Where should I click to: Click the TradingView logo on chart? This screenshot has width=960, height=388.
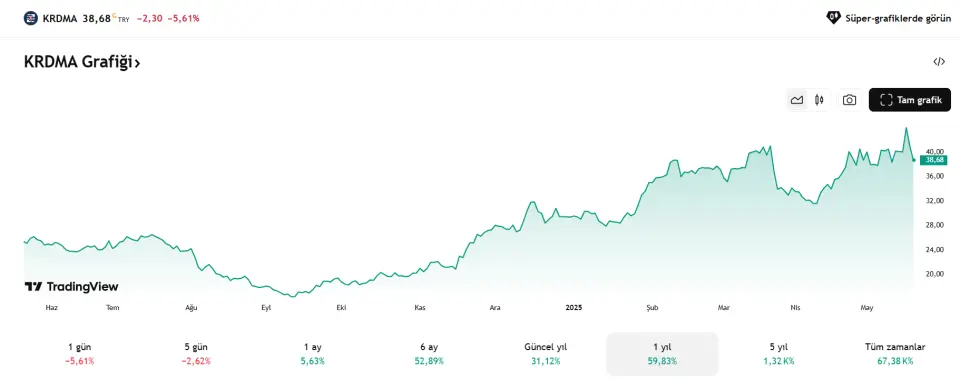[x=71, y=286]
